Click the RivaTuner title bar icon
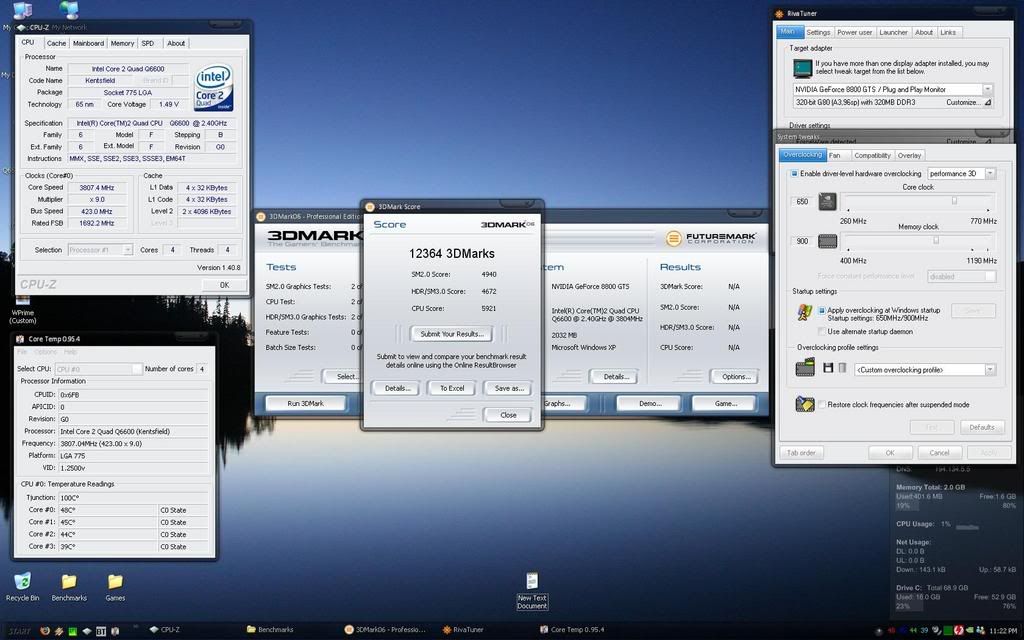 (779, 14)
